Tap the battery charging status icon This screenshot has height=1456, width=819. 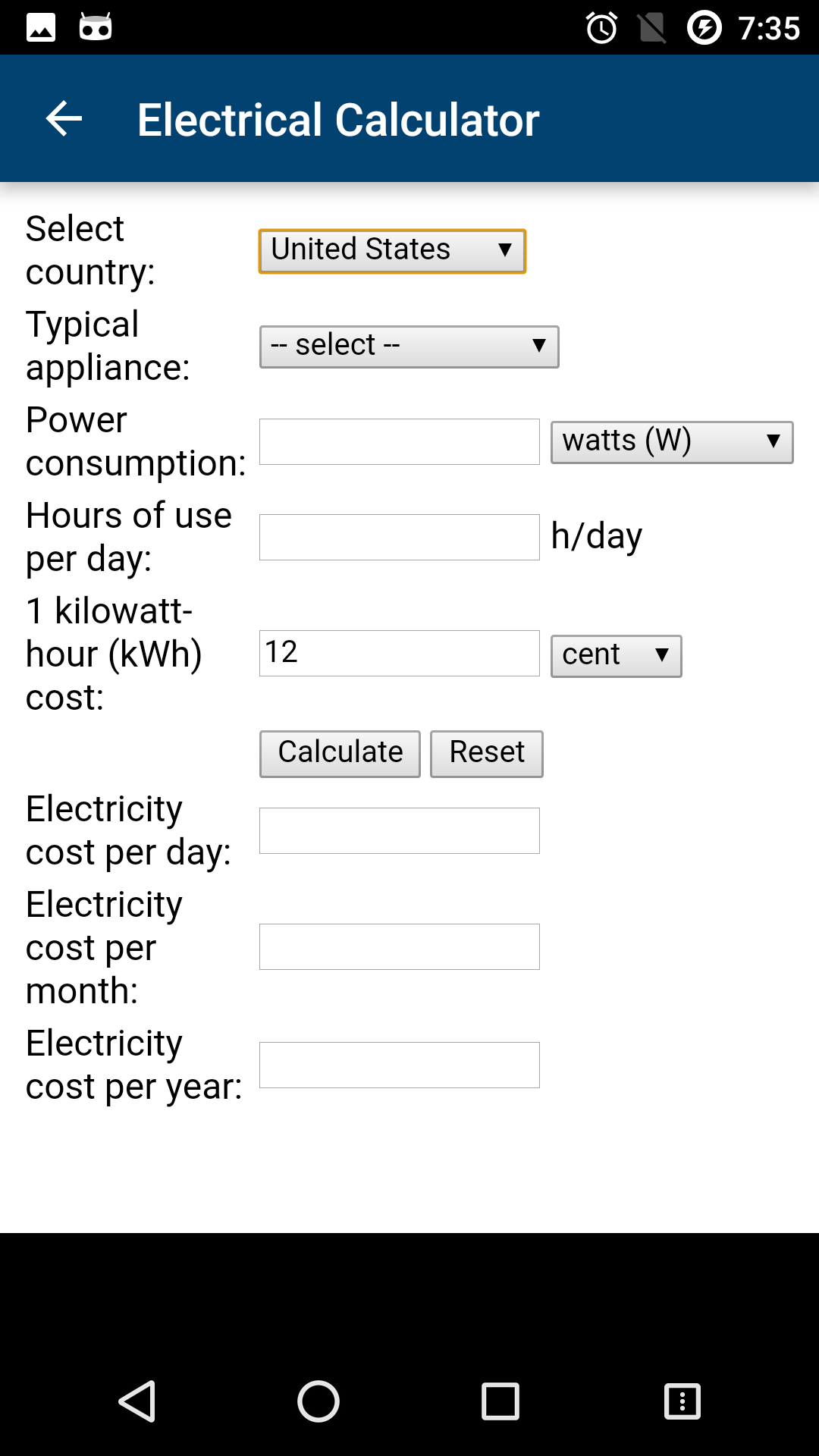[704, 28]
